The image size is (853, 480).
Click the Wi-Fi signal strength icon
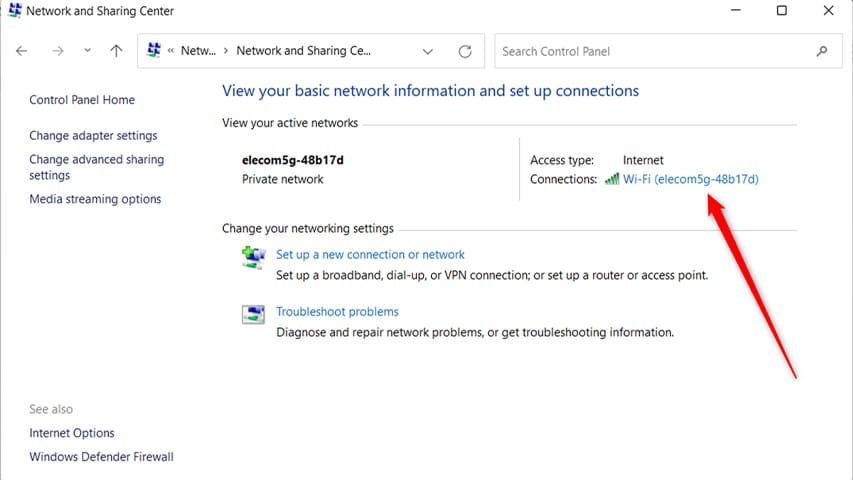pyautogui.click(x=612, y=179)
